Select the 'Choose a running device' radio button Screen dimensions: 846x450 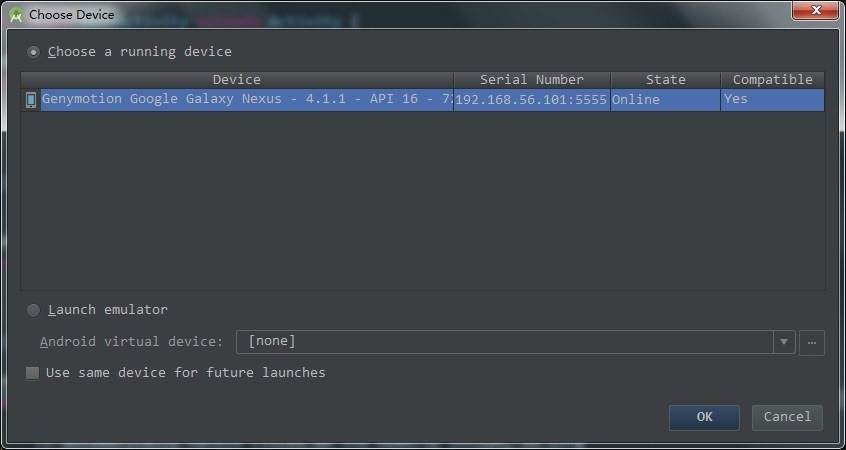coord(33,52)
